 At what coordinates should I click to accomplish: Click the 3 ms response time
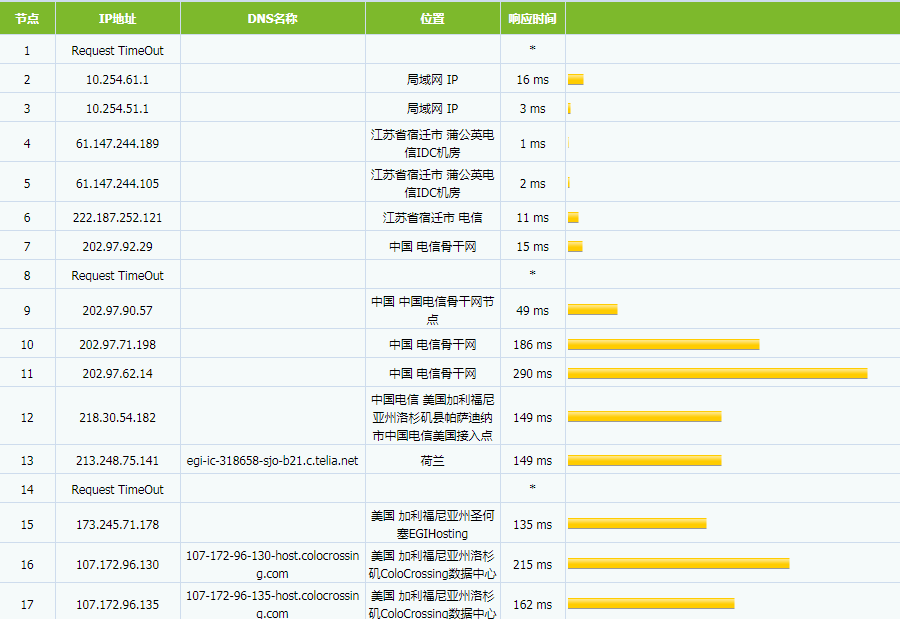[x=532, y=109]
